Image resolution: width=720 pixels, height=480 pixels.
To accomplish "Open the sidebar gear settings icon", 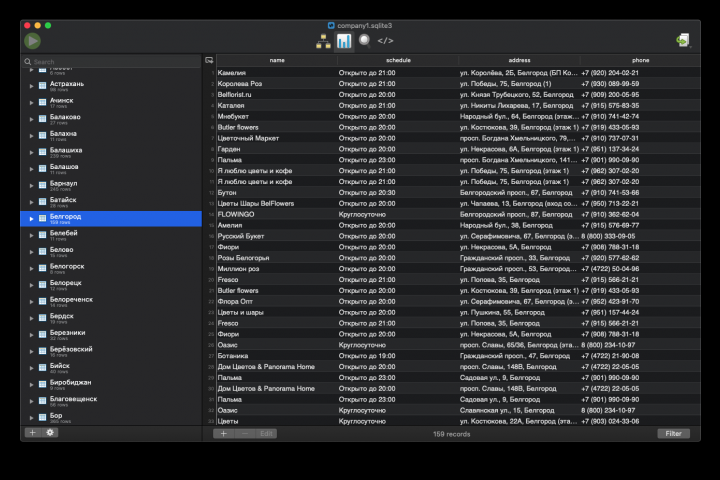I will 50,433.
